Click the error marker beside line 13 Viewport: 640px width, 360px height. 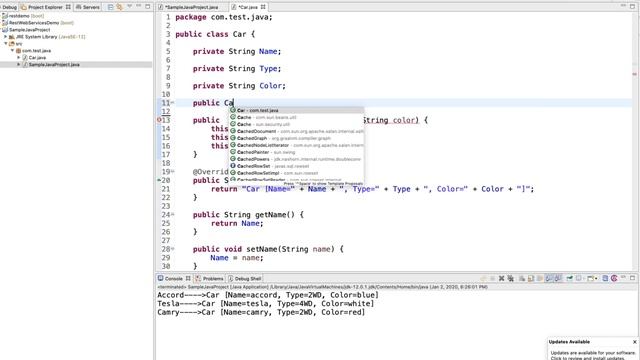coord(159,120)
